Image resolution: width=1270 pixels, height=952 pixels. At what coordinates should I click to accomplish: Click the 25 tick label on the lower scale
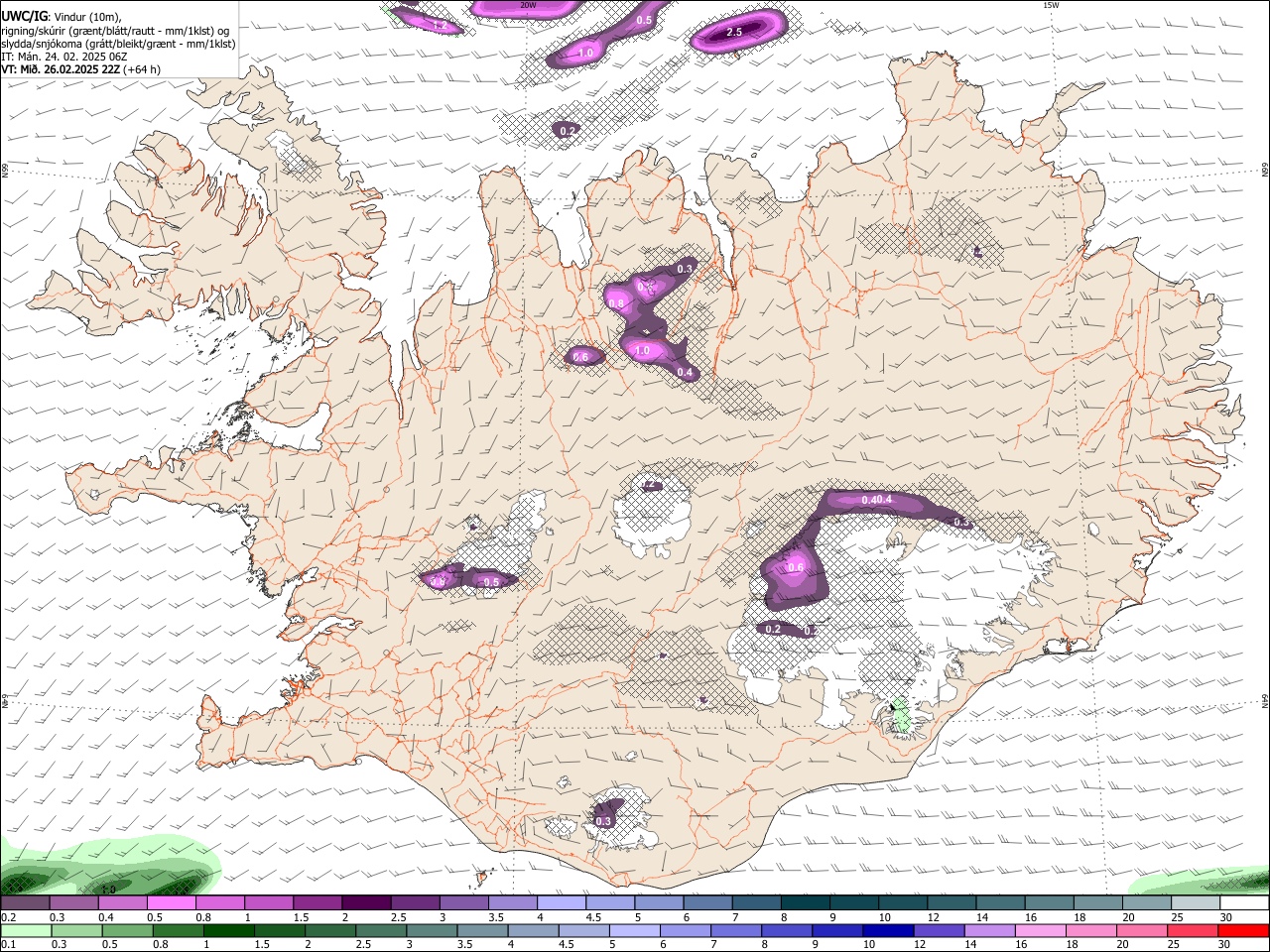pos(1174,945)
